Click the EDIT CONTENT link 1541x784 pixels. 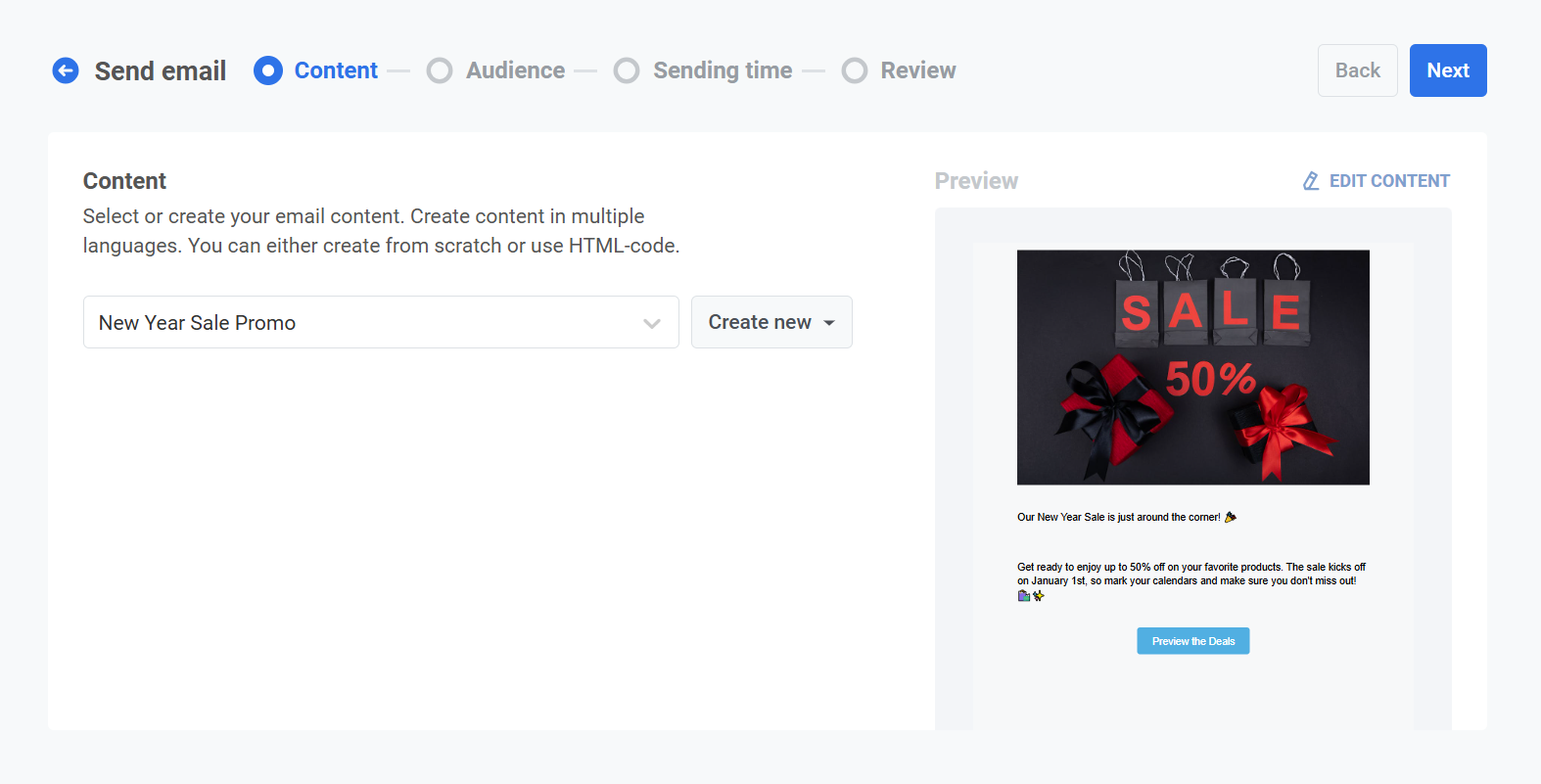[1388, 181]
